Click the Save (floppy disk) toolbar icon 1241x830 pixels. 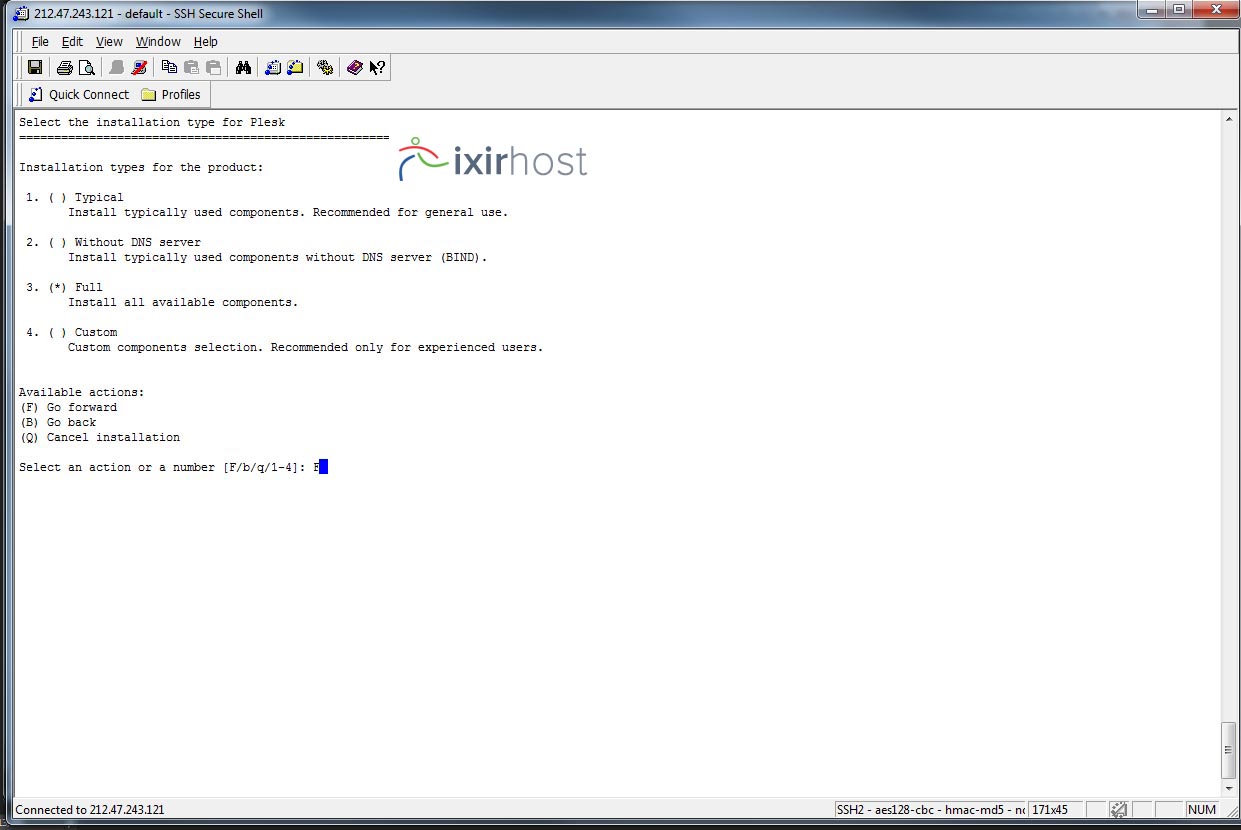coord(35,68)
